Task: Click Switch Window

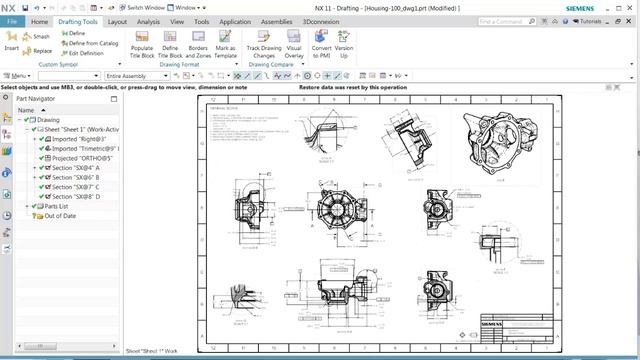Action: 142,8
